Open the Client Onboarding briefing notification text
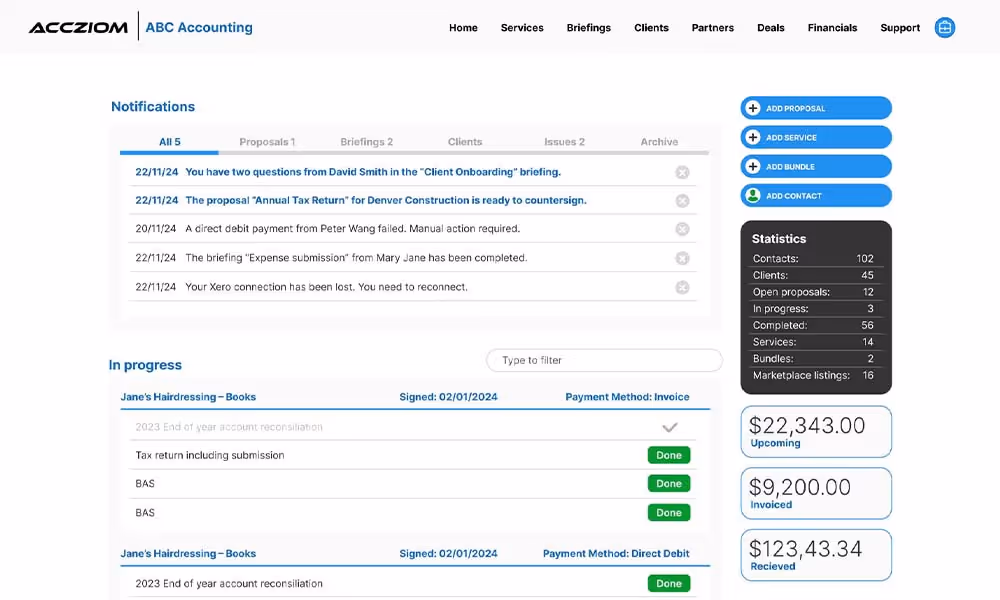 pyautogui.click(x=373, y=172)
